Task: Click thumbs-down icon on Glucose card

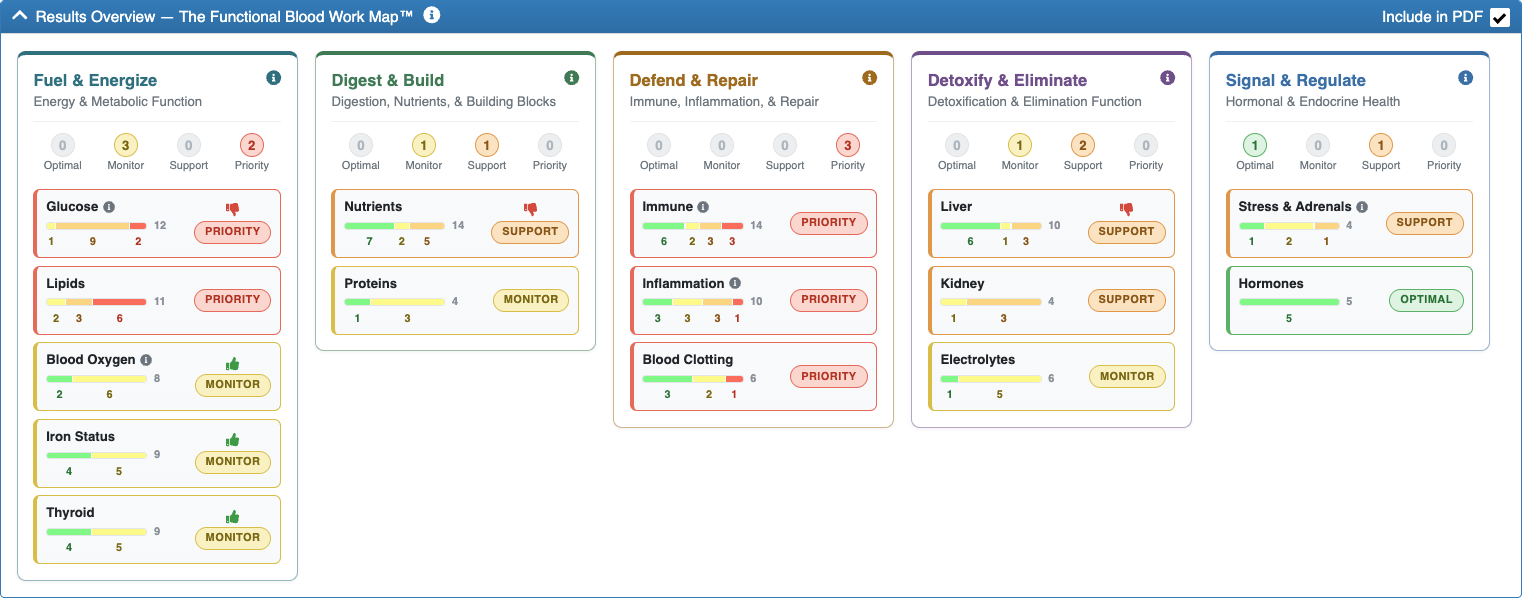Action: 233,210
